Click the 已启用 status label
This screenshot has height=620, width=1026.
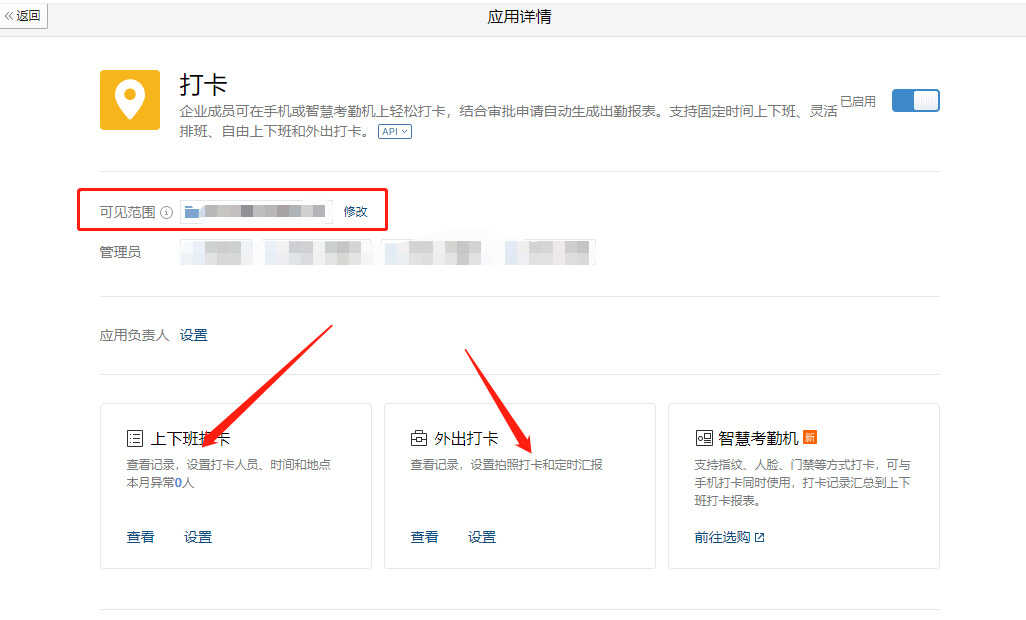[858, 101]
